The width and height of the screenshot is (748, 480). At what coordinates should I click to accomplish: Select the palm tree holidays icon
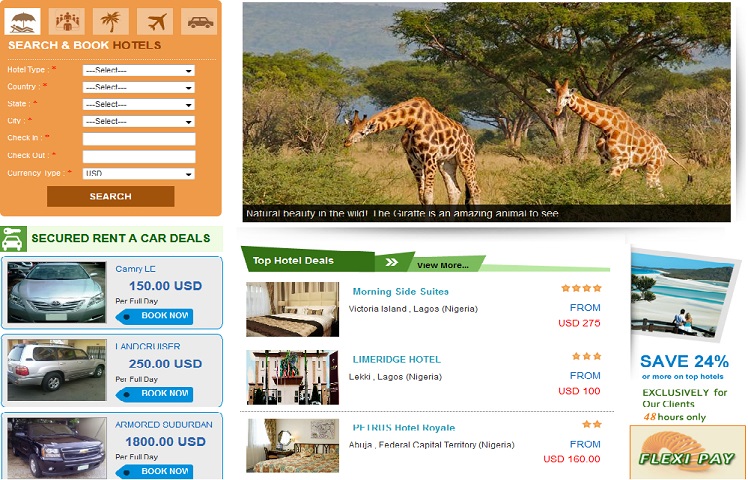[x=111, y=21]
